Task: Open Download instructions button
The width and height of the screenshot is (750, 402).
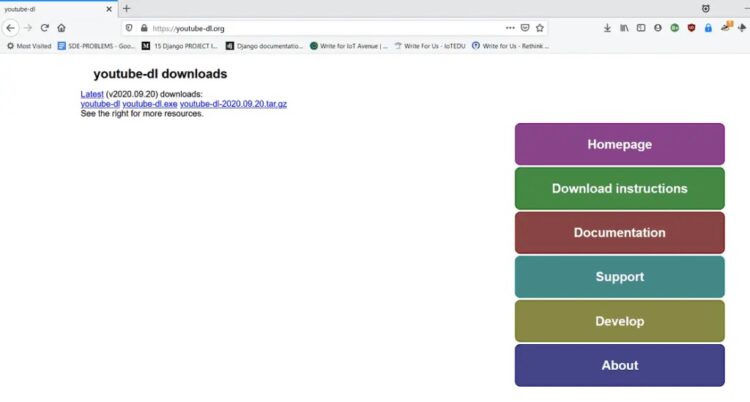Action: [x=619, y=189]
